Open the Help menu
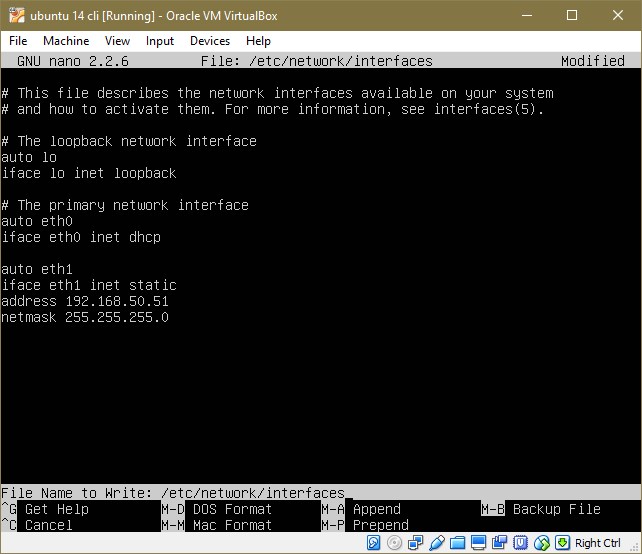The height and width of the screenshot is (554, 642). 258,41
